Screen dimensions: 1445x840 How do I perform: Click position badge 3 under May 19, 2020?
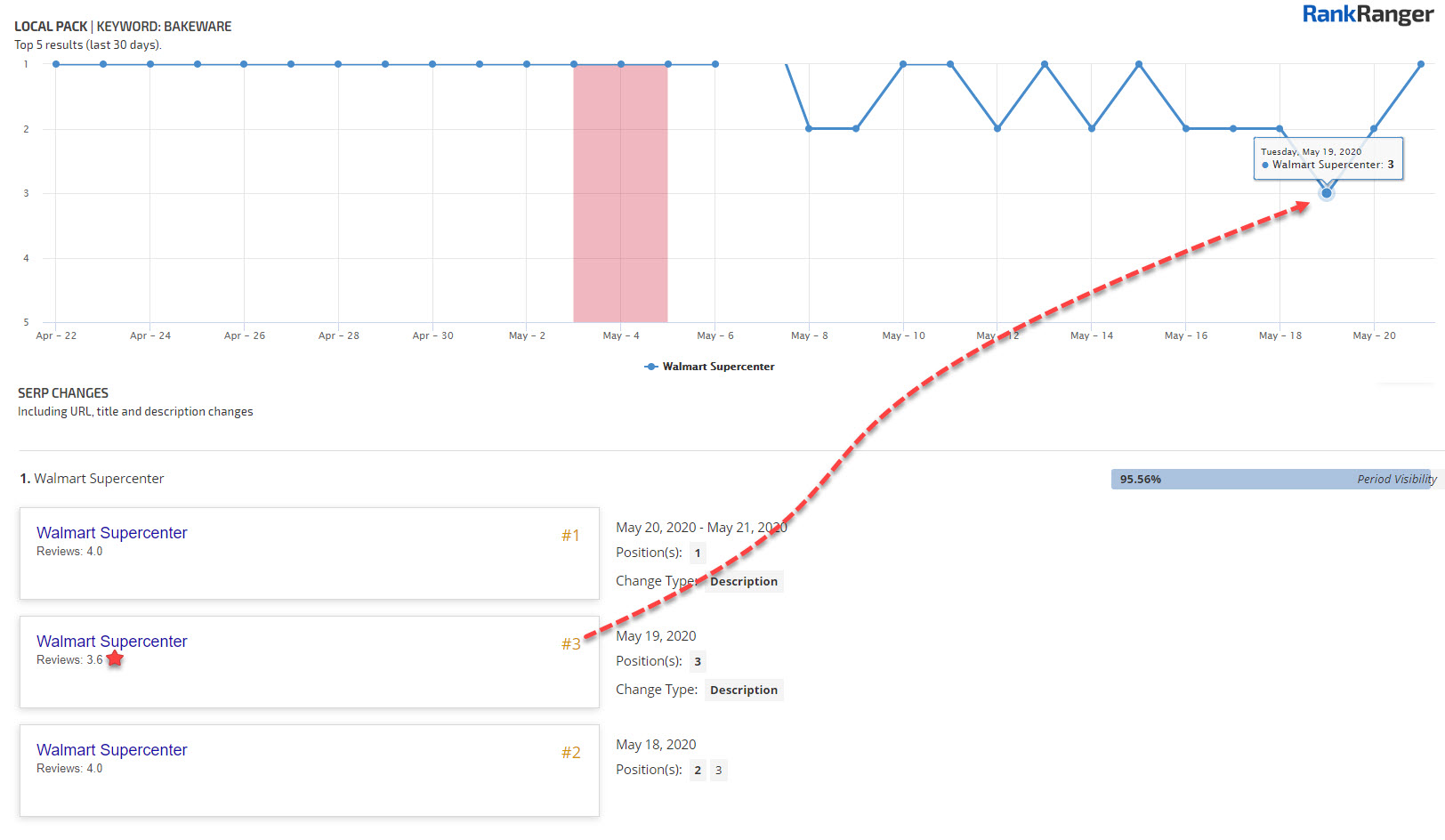(698, 661)
